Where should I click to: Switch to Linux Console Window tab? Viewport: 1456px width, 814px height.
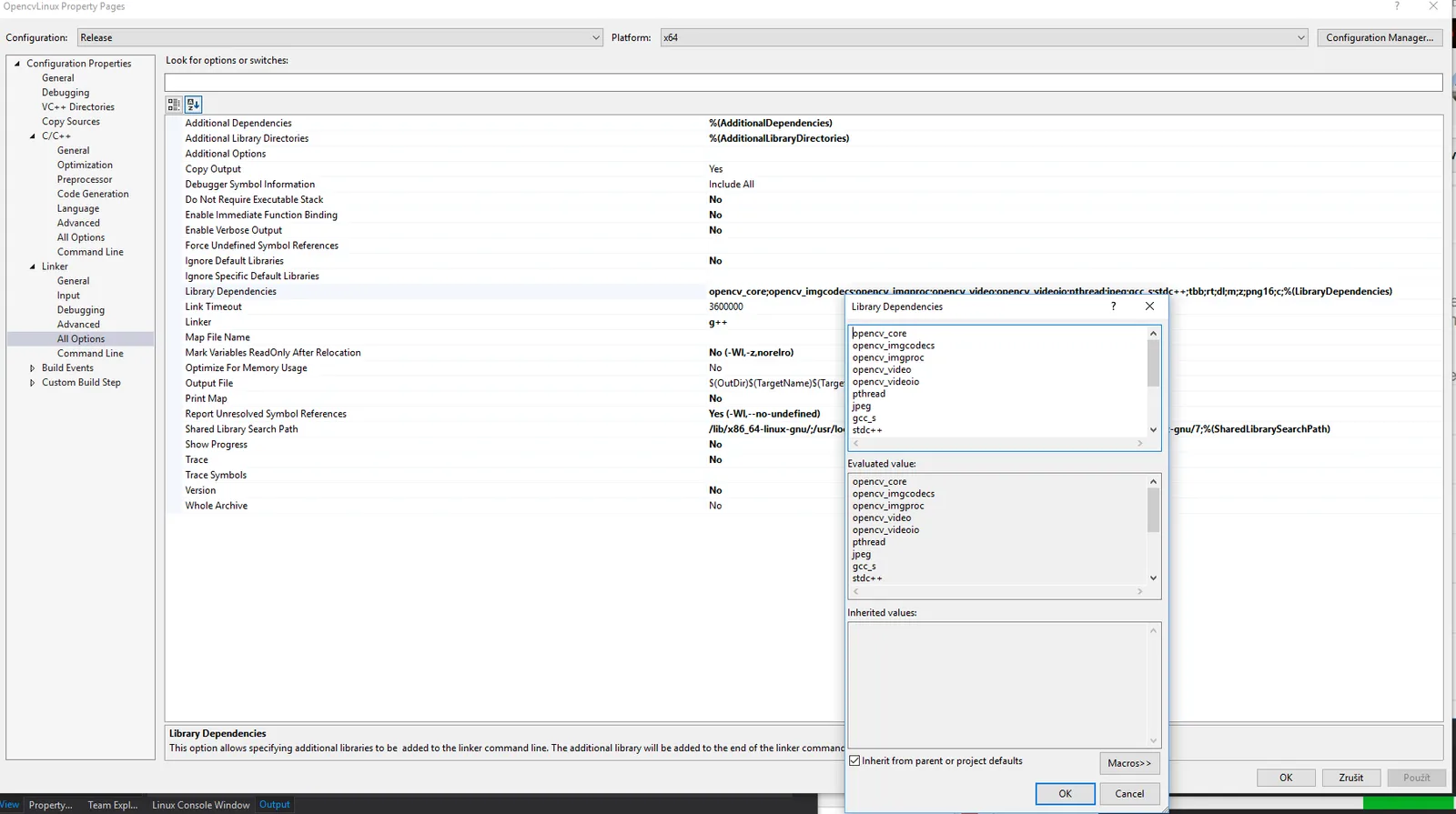click(200, 805)
